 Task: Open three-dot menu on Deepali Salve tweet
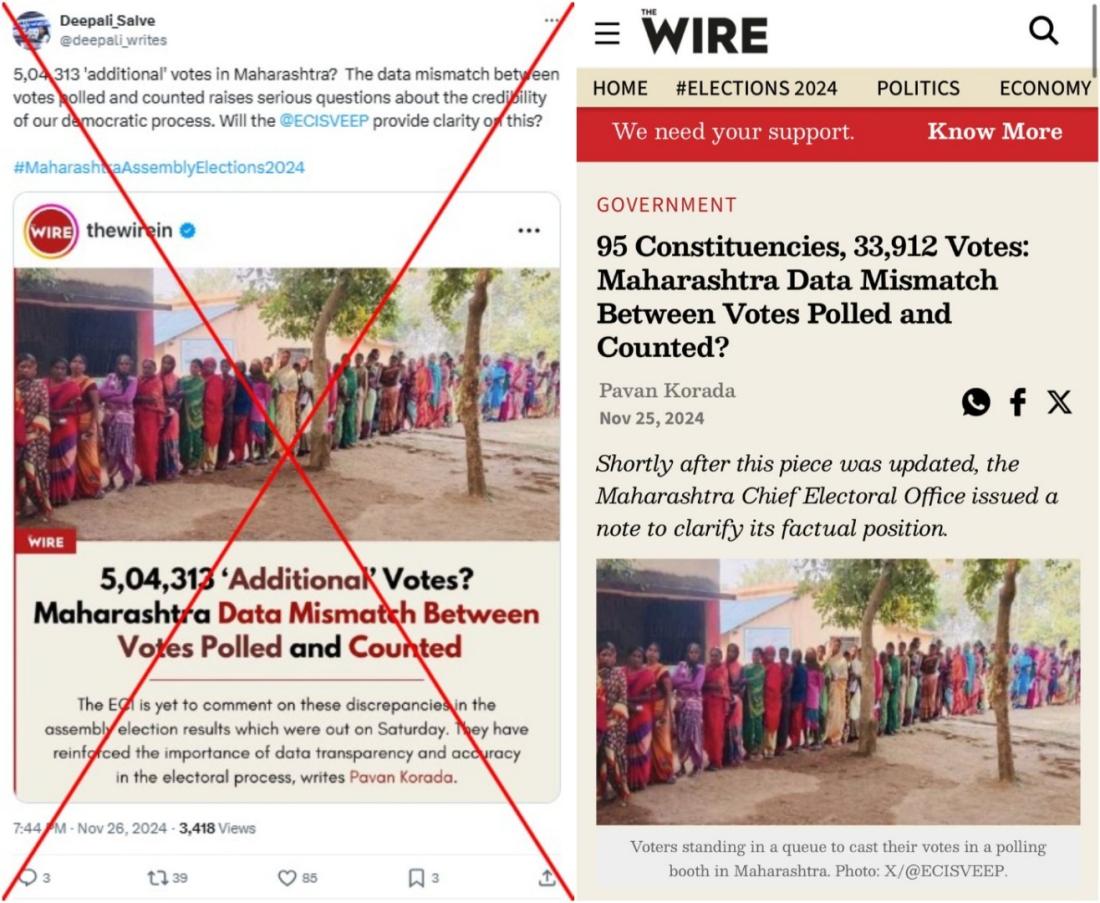click(x=551, y=20)
